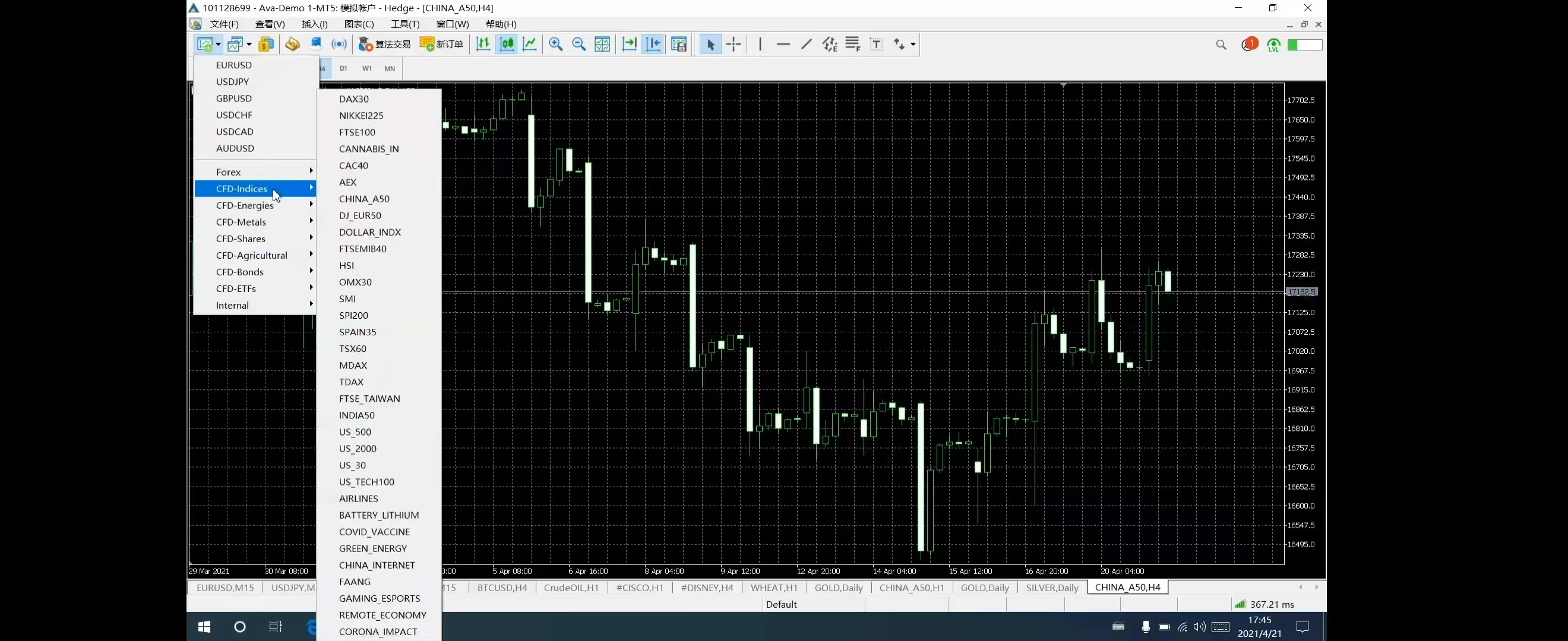Open the tile windows grid icon
Image resolution: width=1568 pixels, height=641 pixels.
602,45
